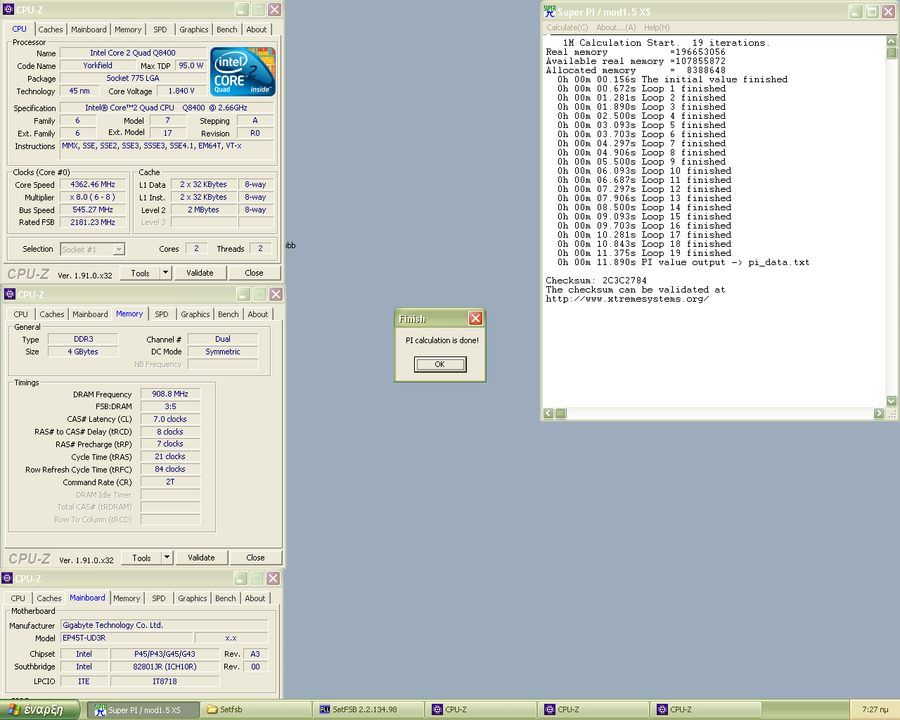Open the Bench tab in top CPU-Z window
Viewport: 900px width, 720px height.
(227, 29)
